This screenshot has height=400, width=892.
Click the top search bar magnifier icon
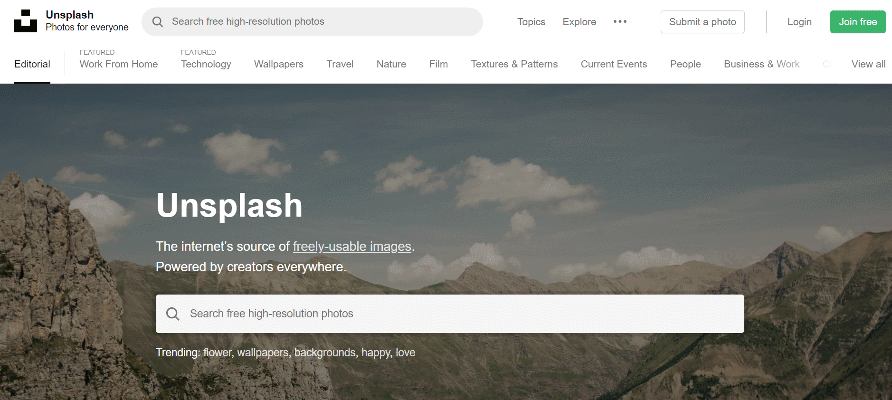[158, 22]
